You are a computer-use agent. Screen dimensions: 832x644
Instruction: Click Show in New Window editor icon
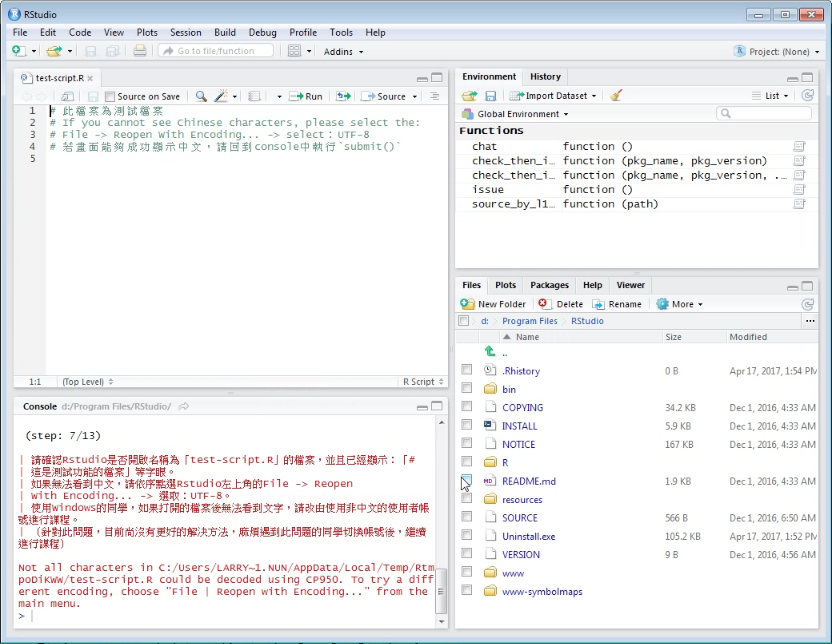(67, 96)
